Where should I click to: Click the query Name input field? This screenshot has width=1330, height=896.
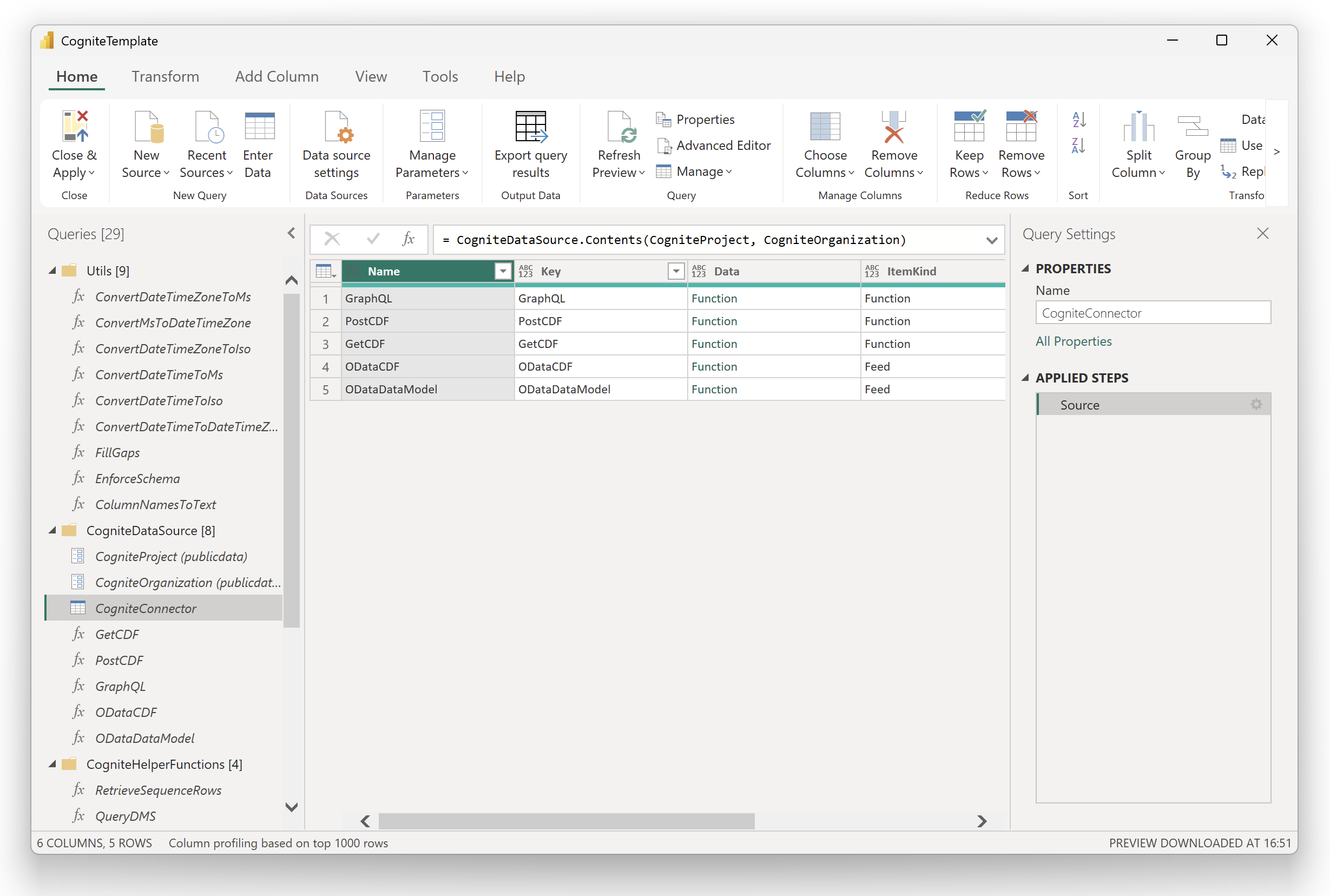click(x=1153, y=313)
